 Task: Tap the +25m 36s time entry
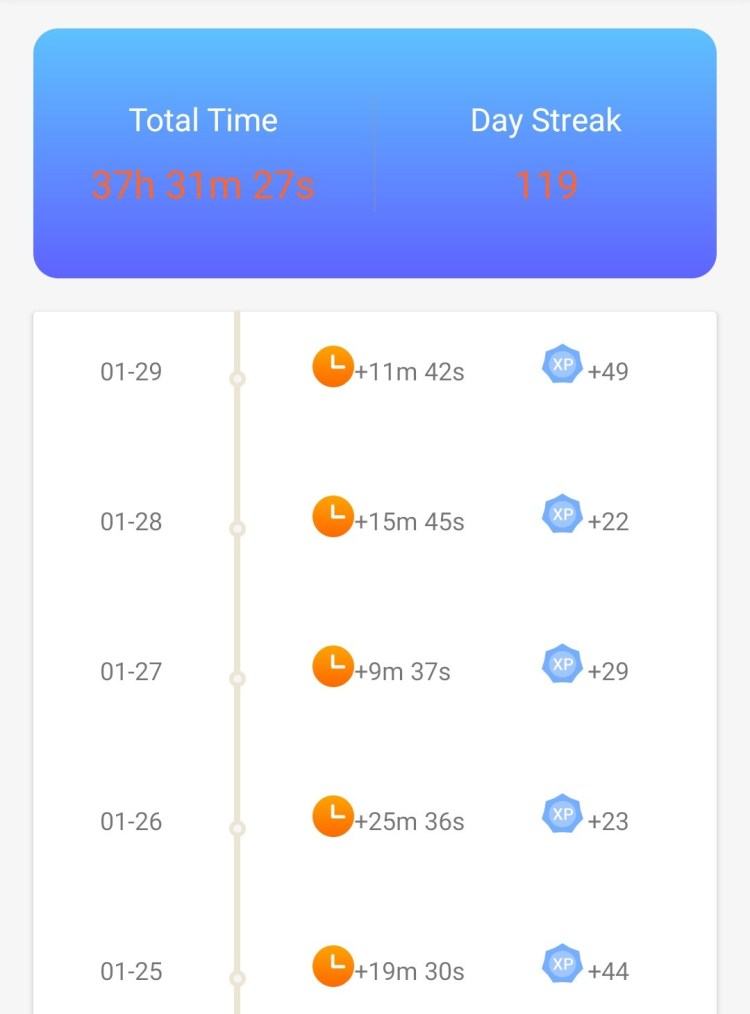(x=410, y=822)
